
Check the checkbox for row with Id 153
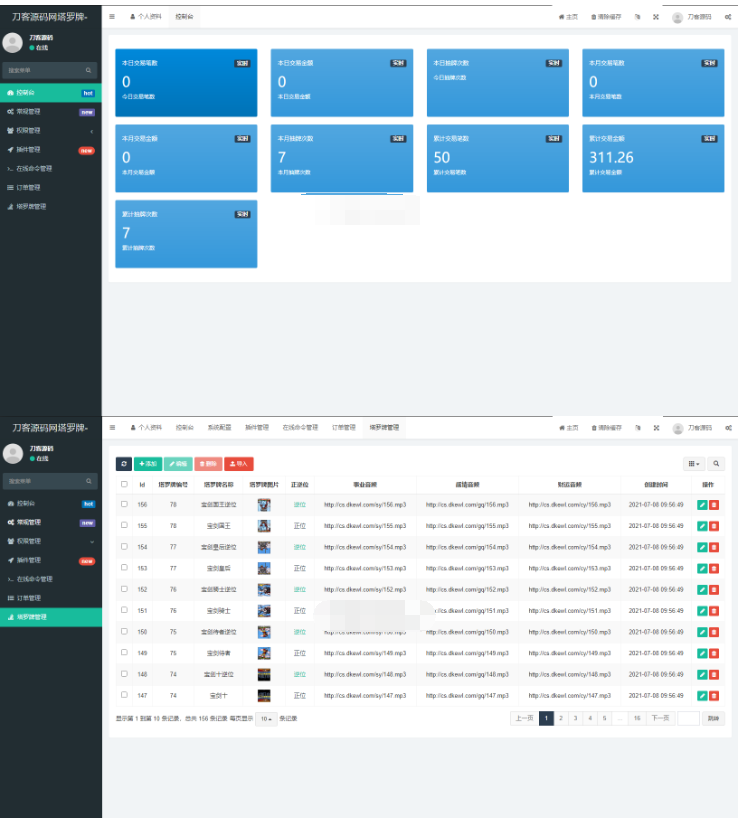click(x=124, y=568)
